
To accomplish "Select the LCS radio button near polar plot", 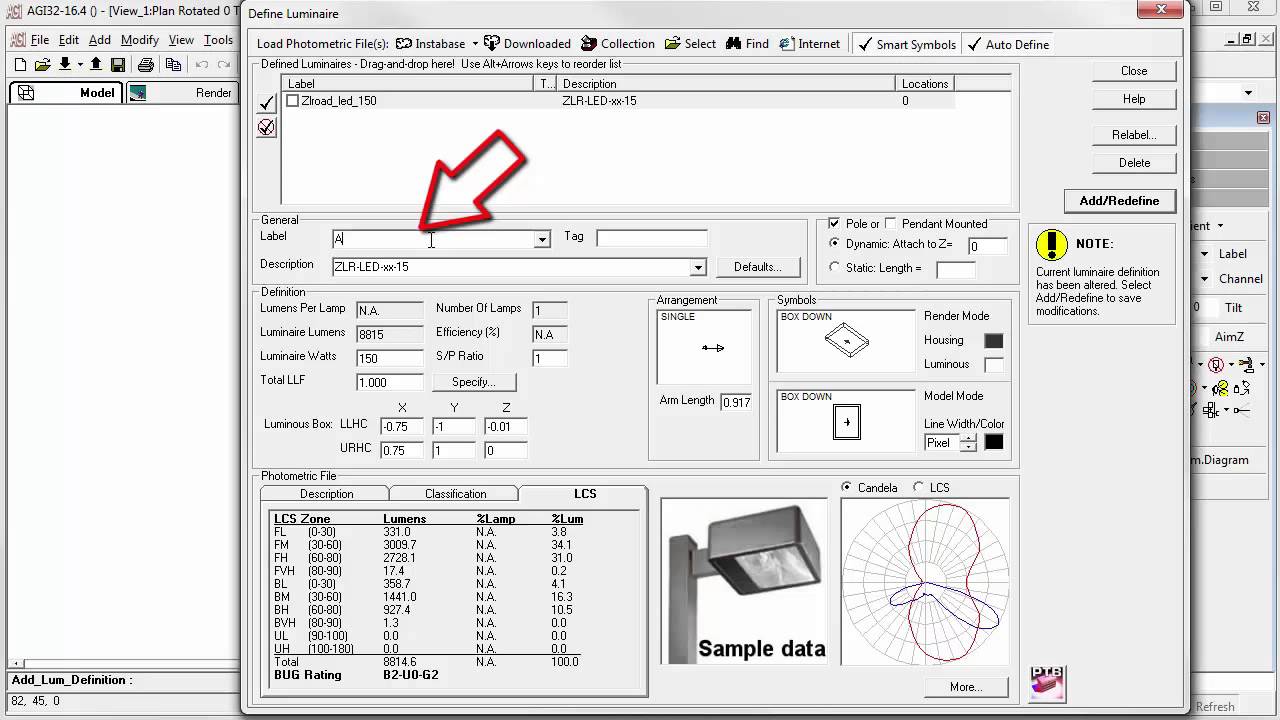I will [x=919, y=488].
